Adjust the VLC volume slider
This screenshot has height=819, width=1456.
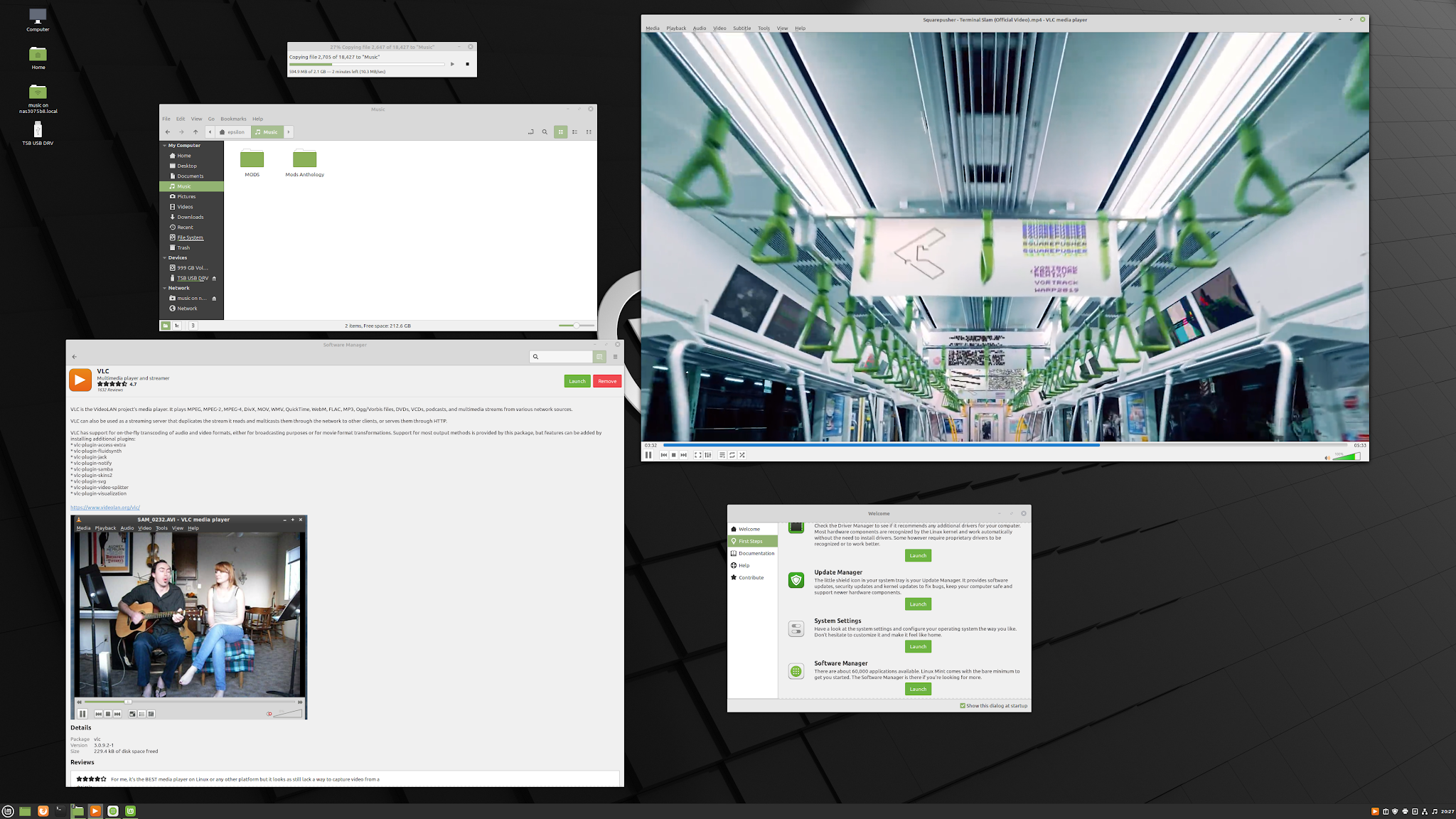(x=1346, y=456)
